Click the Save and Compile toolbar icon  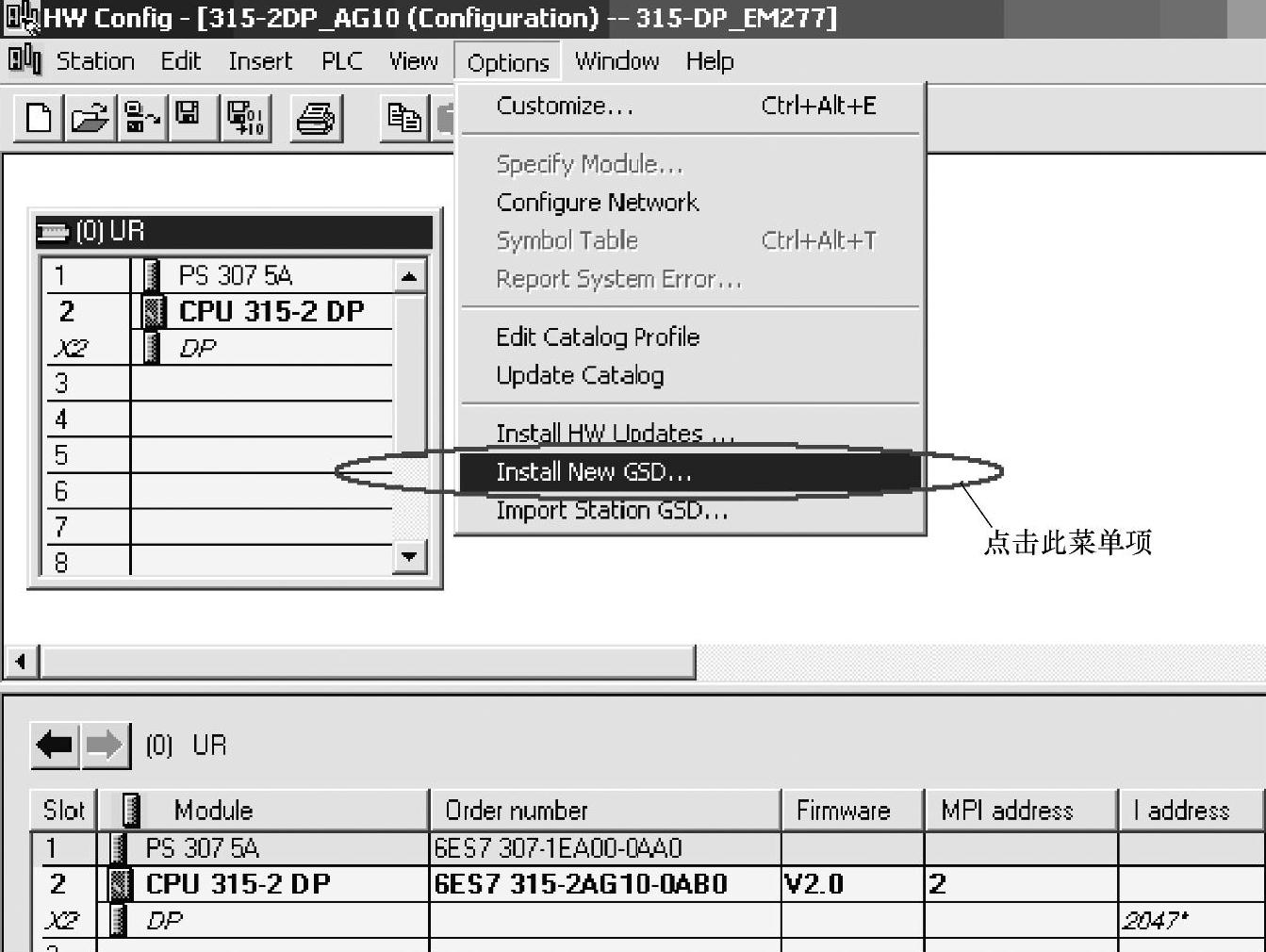click(247, 118)
